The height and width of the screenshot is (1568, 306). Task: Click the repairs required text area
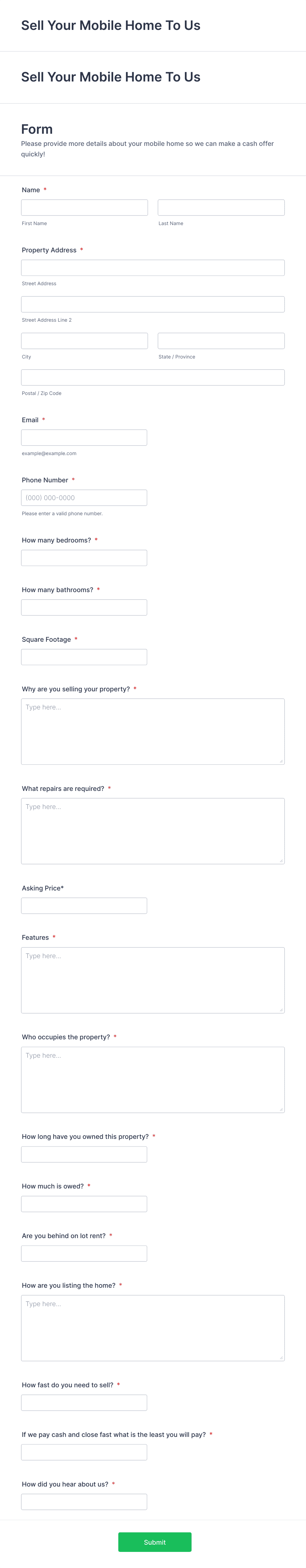pos(153,831)
